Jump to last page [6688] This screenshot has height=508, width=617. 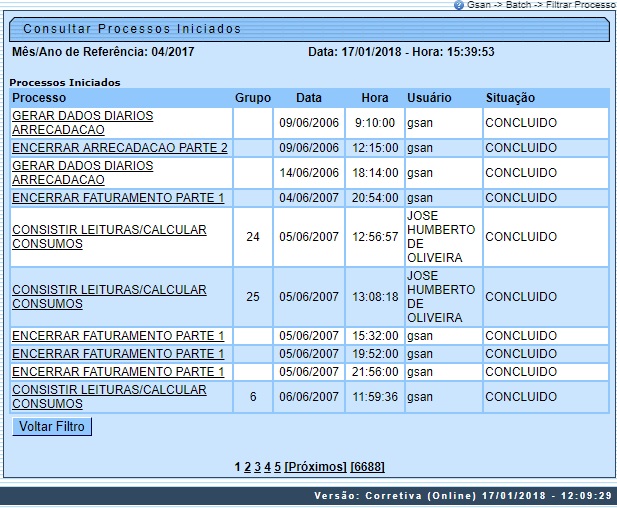[367, 467]
